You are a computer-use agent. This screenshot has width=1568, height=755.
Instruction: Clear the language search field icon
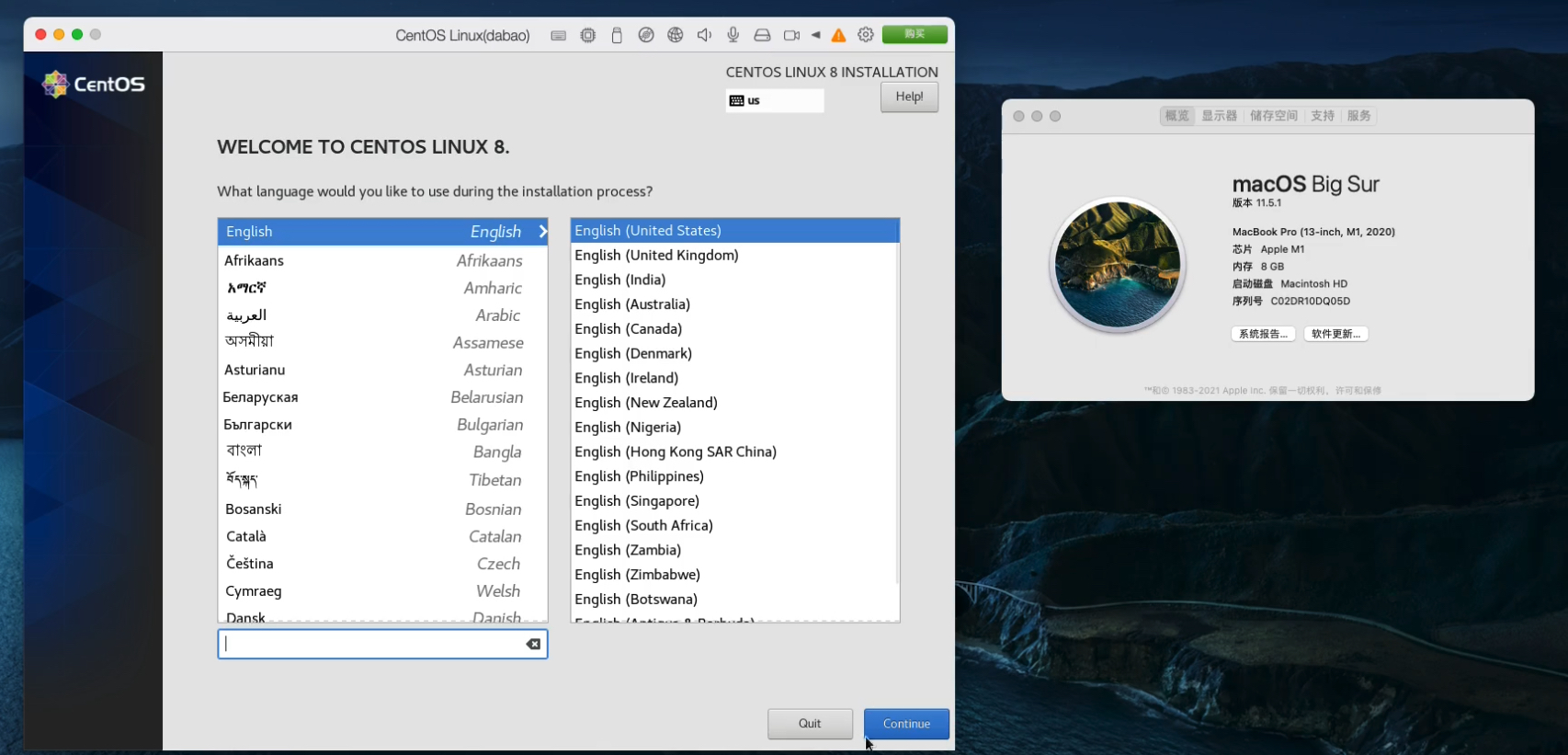(x=533, y=644)
